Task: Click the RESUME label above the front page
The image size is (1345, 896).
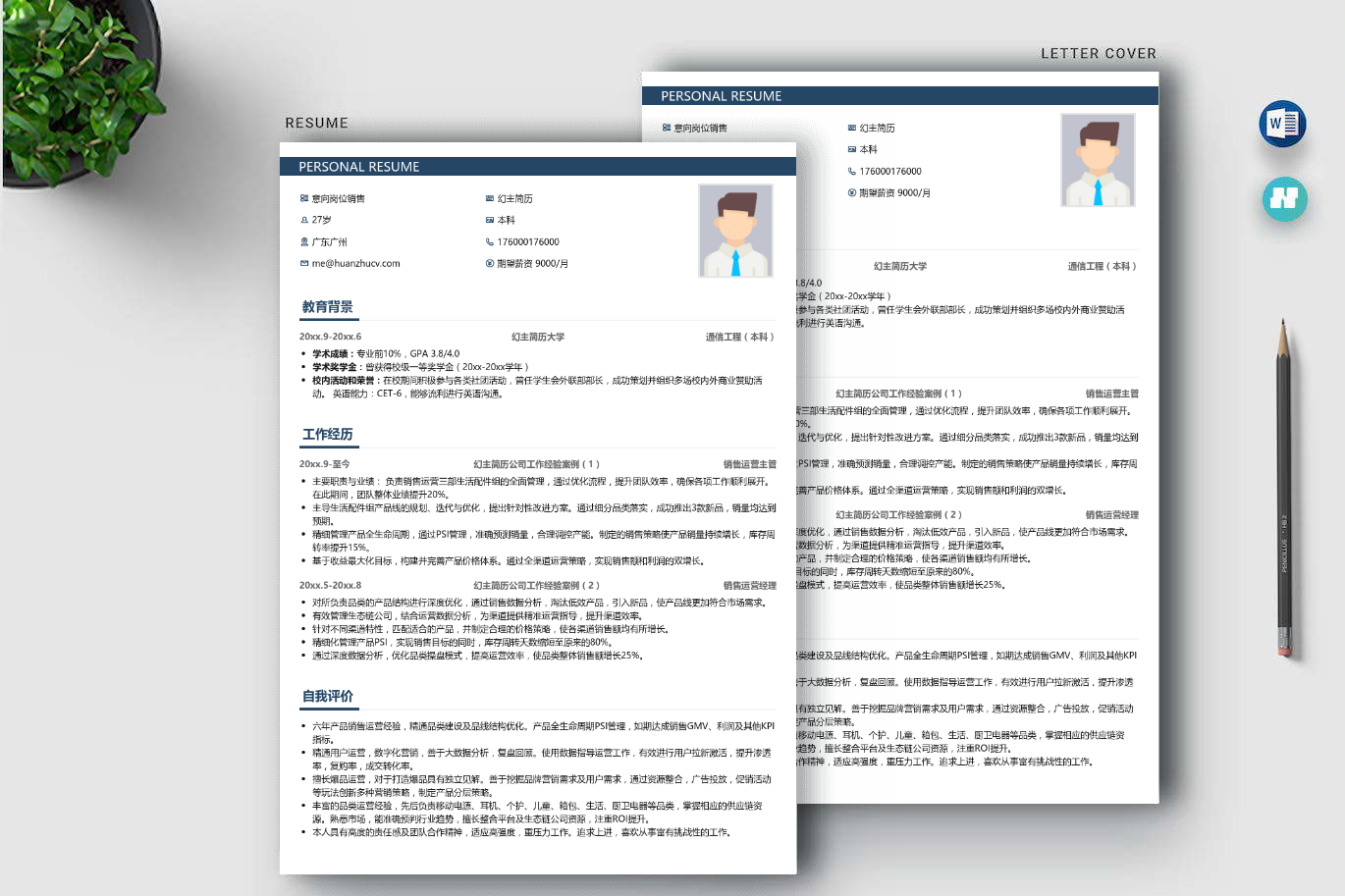Action: tap(316, 123)
